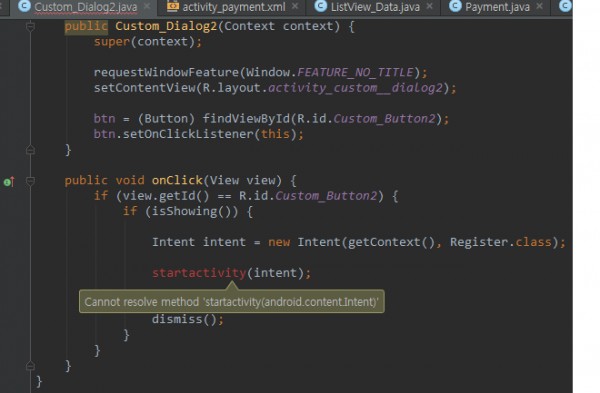Click the class icon on Custom_Dialog2.java tab
The image size is (600, 393).
click(24, 6)
